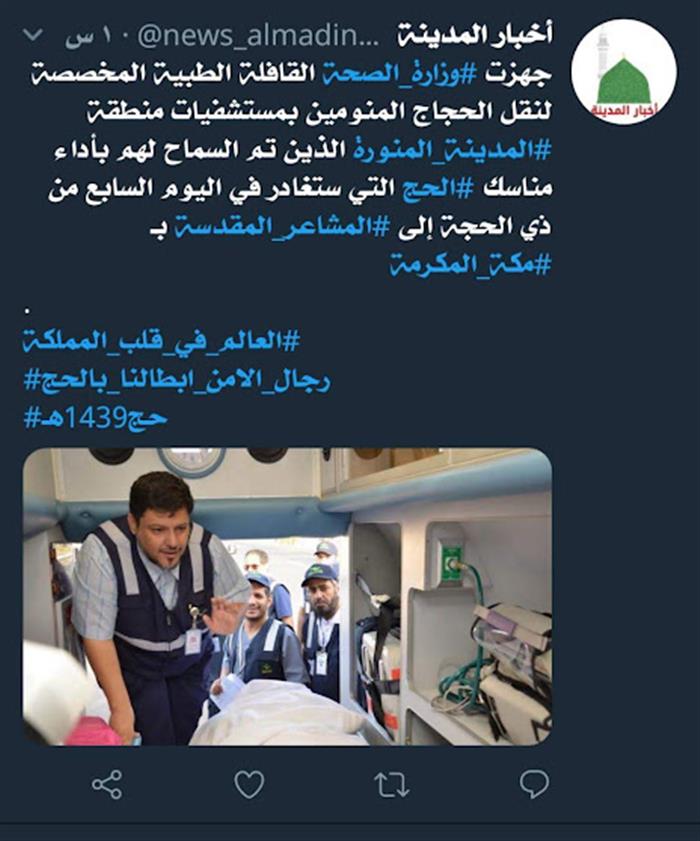Open the #رجال_الامن_ابطالنا_بالحج hashtag
Viewport: 700px width, 841px height.
pyautogui.click(x=177, y=380)
